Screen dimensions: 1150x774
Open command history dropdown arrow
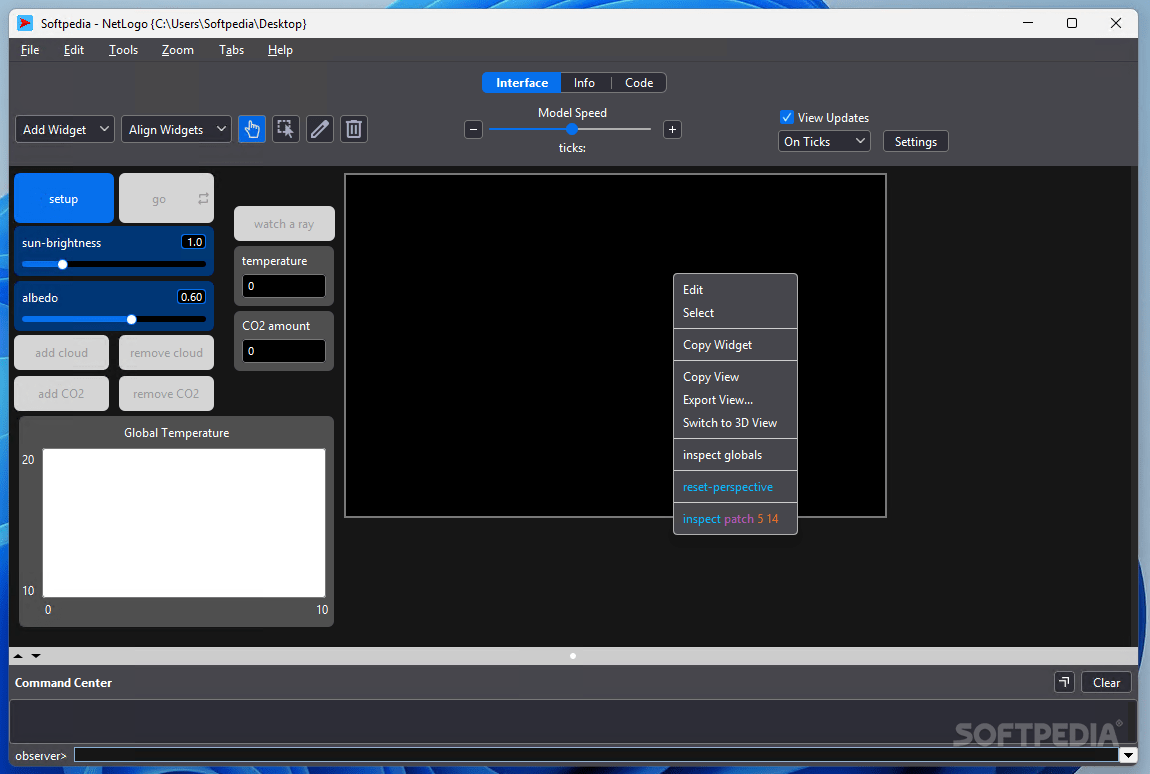click(1128, 755)
